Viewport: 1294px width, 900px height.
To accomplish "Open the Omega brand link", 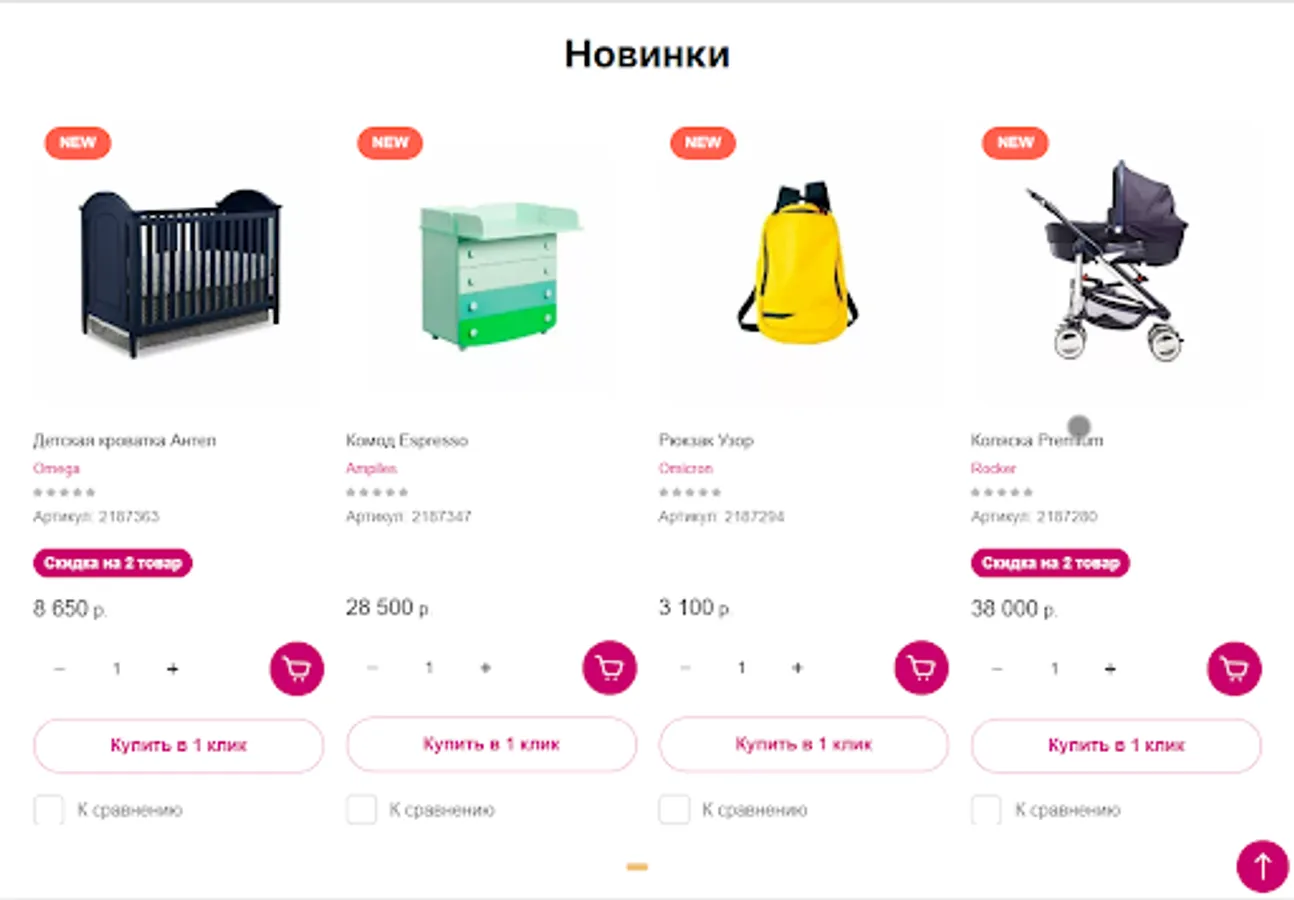I will (x=56, y=468).
